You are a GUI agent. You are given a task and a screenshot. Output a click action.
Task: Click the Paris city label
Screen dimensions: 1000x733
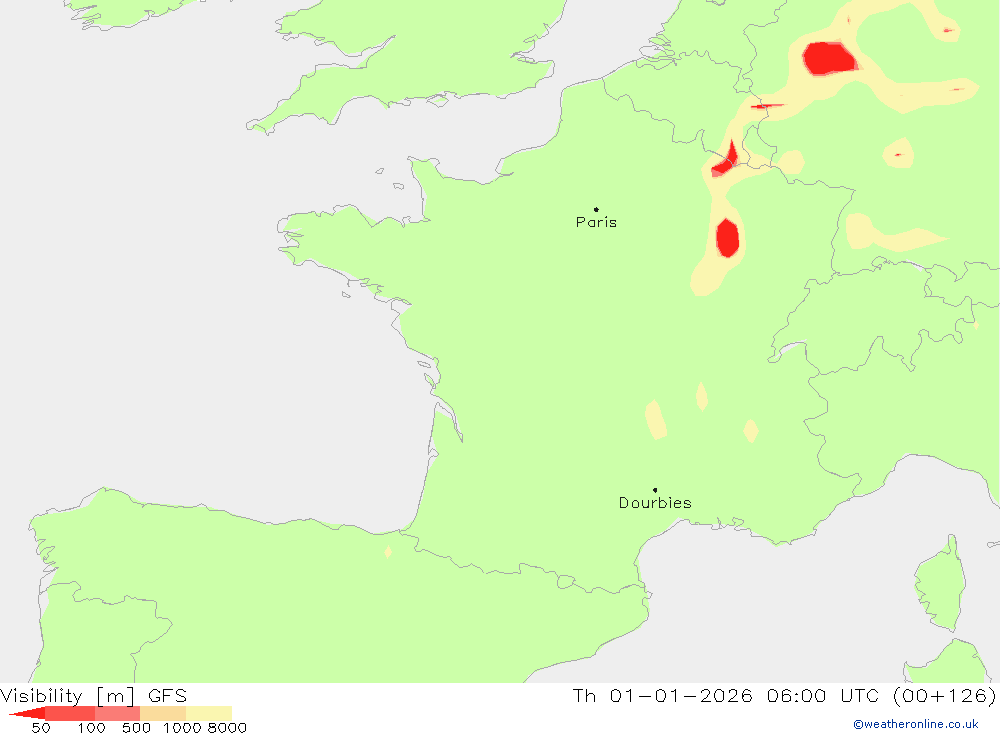coord(596,222)
